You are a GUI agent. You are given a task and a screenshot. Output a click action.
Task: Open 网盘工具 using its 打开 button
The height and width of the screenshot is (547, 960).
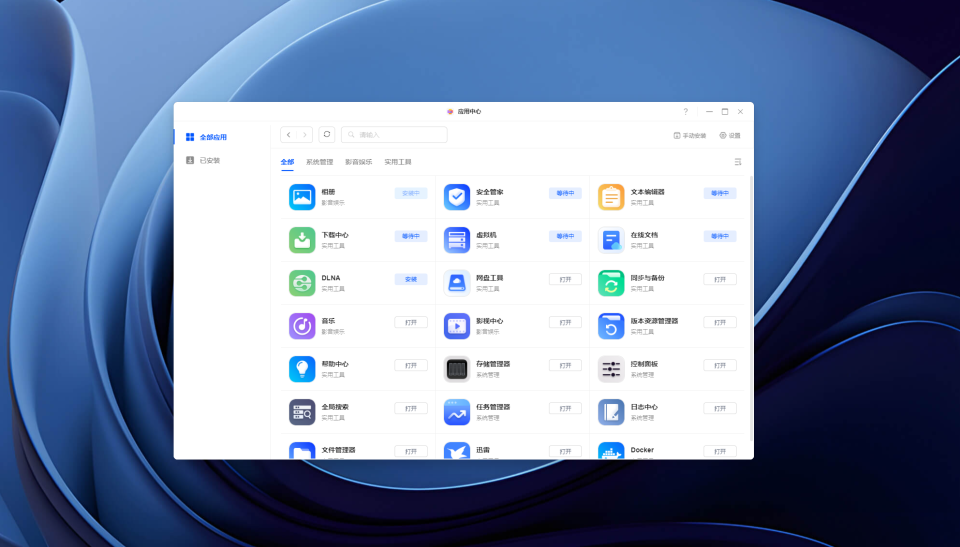coord(565,279)
